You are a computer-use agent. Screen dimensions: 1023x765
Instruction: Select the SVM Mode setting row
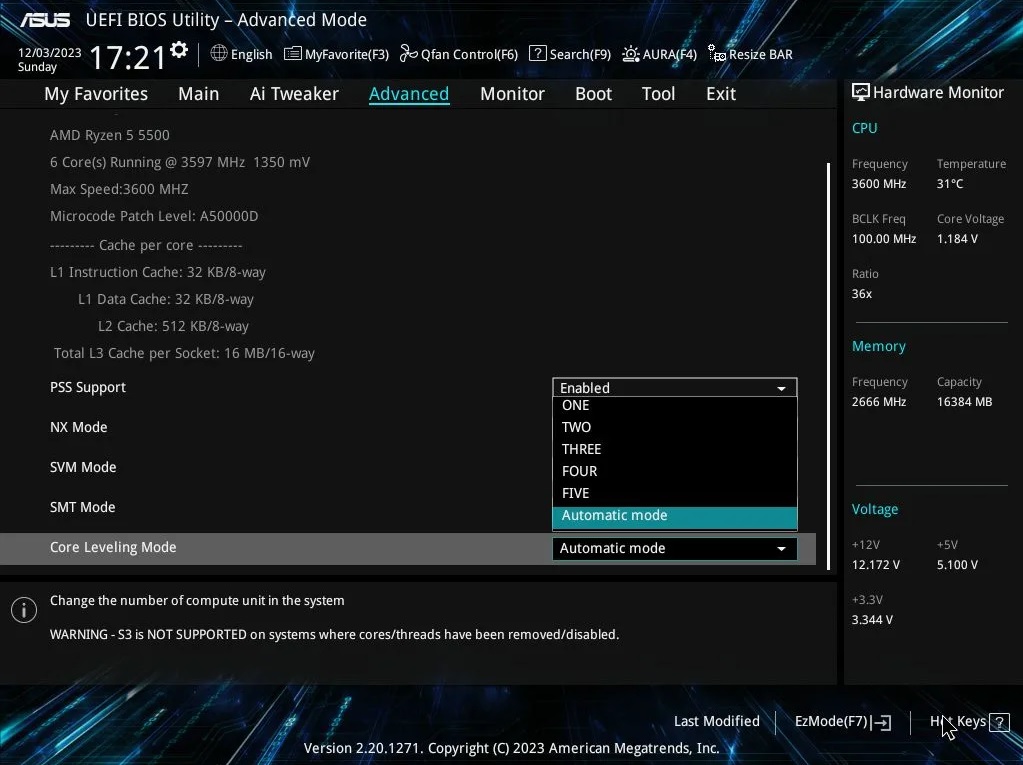point(83,467)
